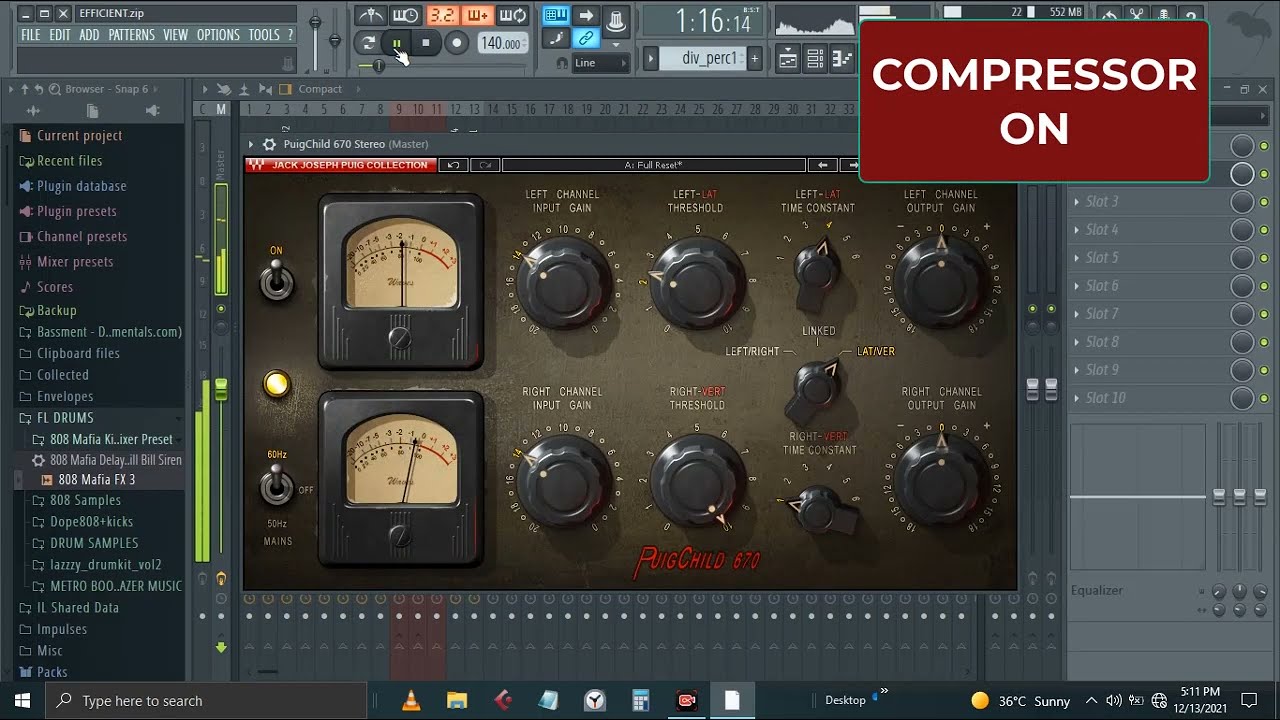Click the Waves undo button
This screenshot has width=1280, height=720.
453,165
